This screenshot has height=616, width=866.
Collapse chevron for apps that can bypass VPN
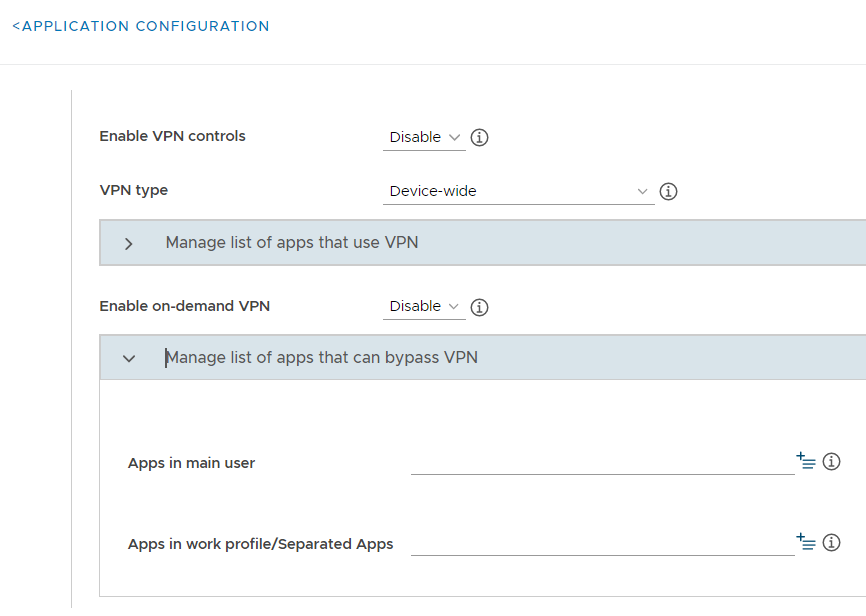click(x=129, y=358)
